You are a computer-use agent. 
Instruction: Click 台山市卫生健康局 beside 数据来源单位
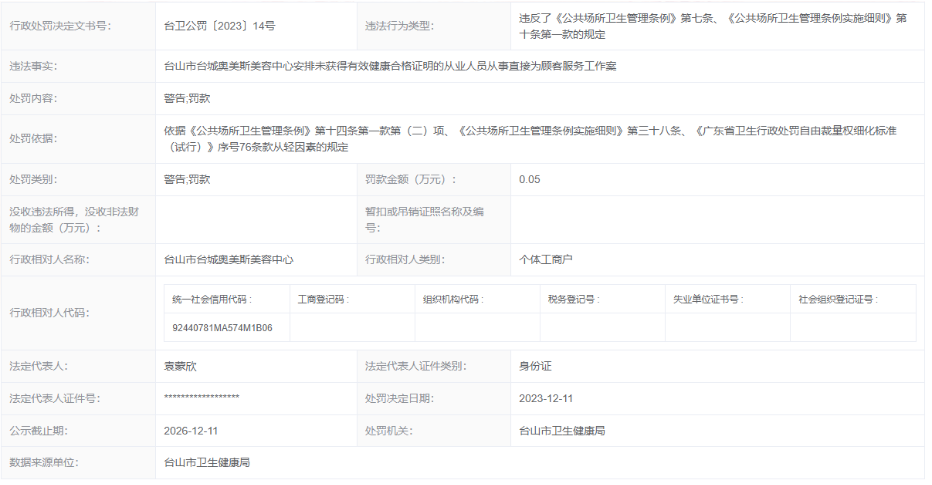207,462
